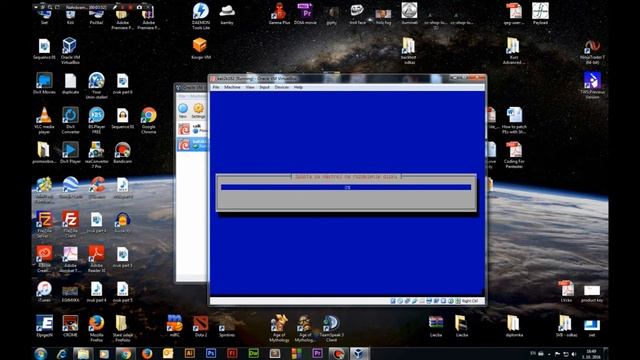Launch Premiere Pro from the taskbar
The image size is (640, 360).
(317, 353)
